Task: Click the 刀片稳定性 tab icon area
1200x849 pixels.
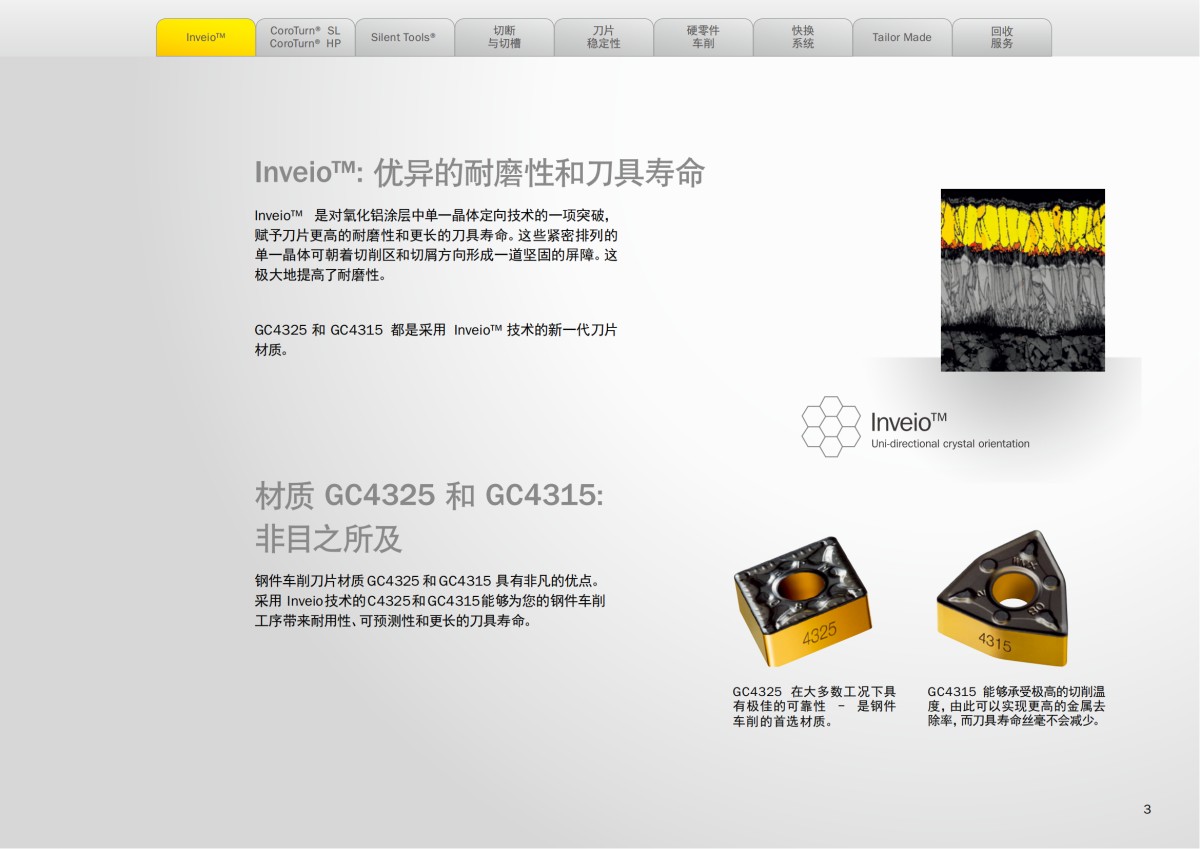Action: click(x=603, y=37)
